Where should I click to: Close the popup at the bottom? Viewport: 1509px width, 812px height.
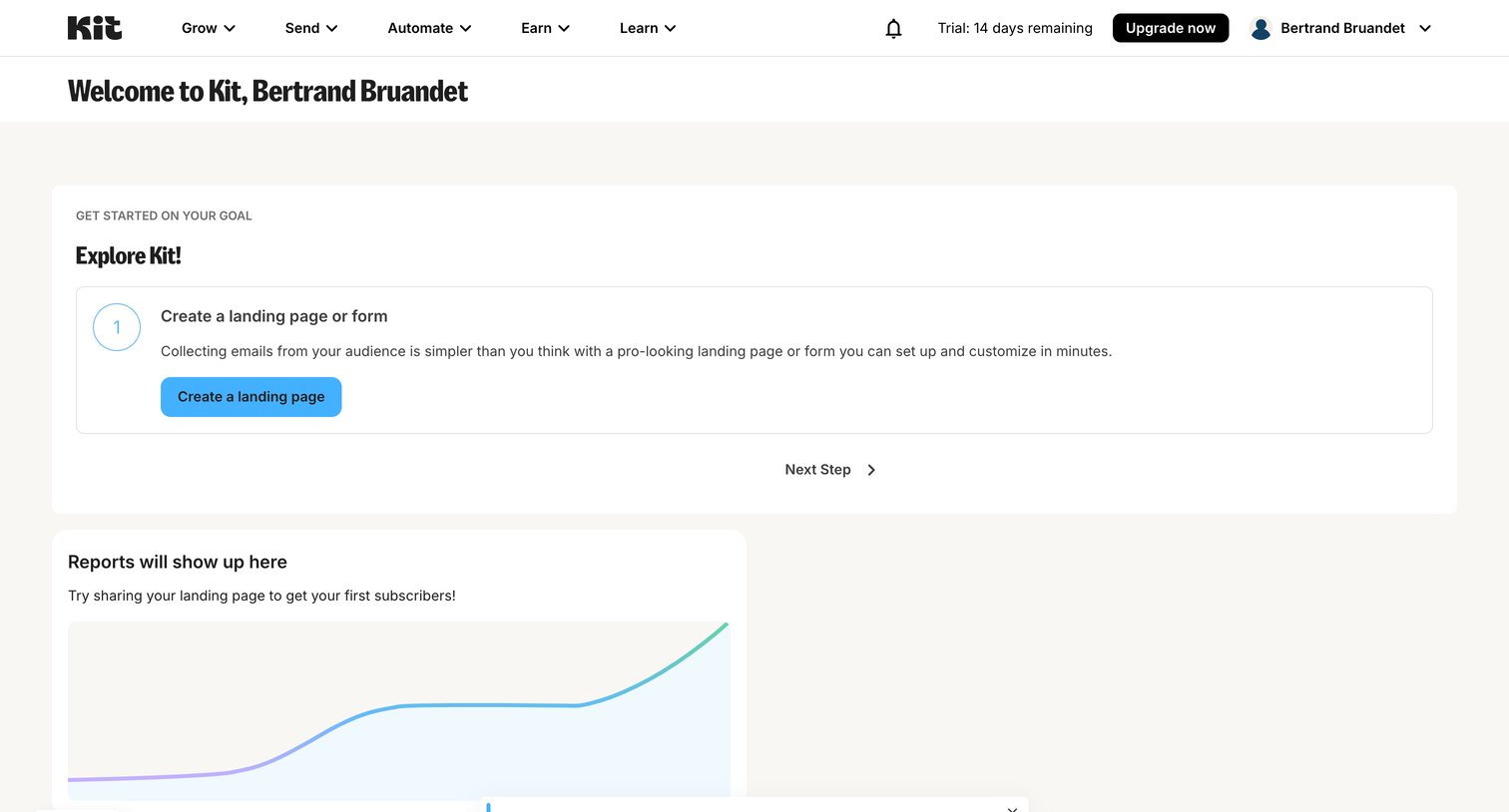(1012, 808)
